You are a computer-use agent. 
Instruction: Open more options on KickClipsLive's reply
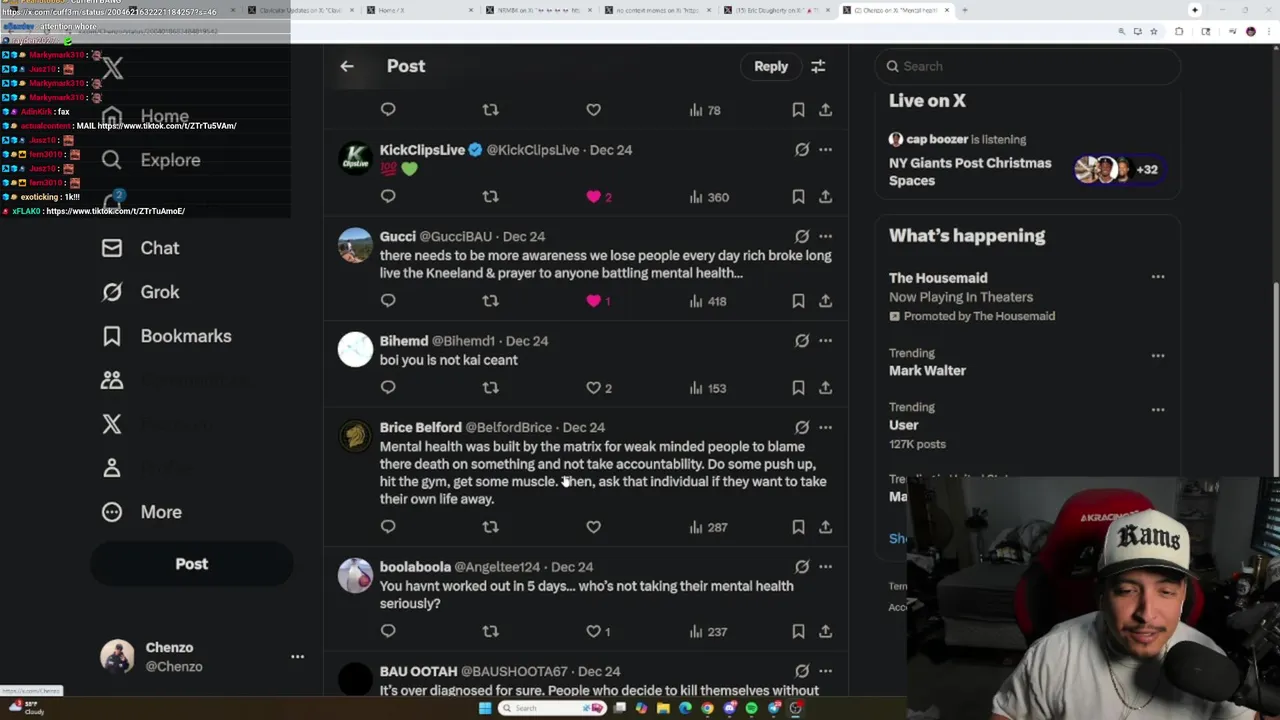[x=825, y=150]
